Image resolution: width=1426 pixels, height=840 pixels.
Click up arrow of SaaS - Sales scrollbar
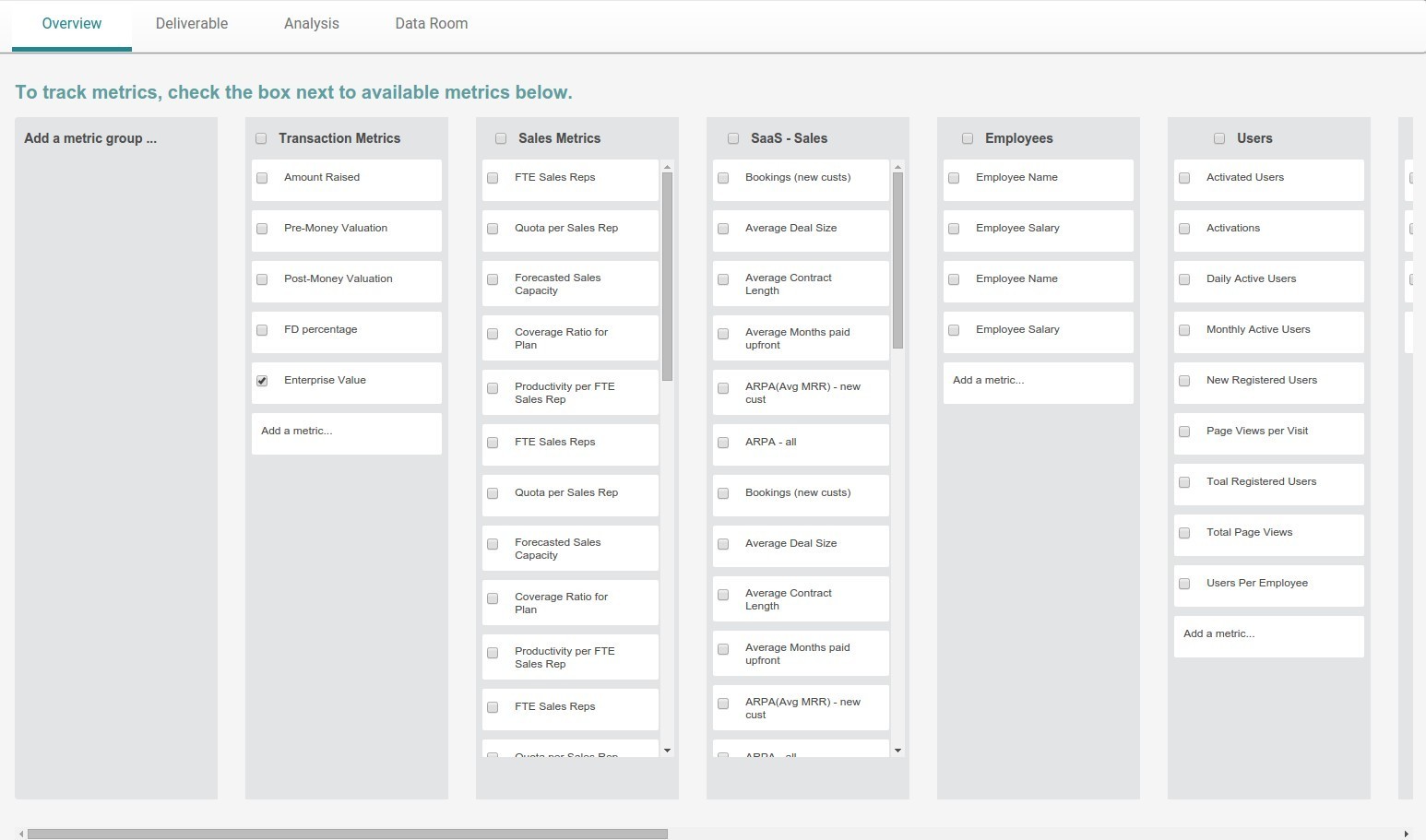(897, 168)
